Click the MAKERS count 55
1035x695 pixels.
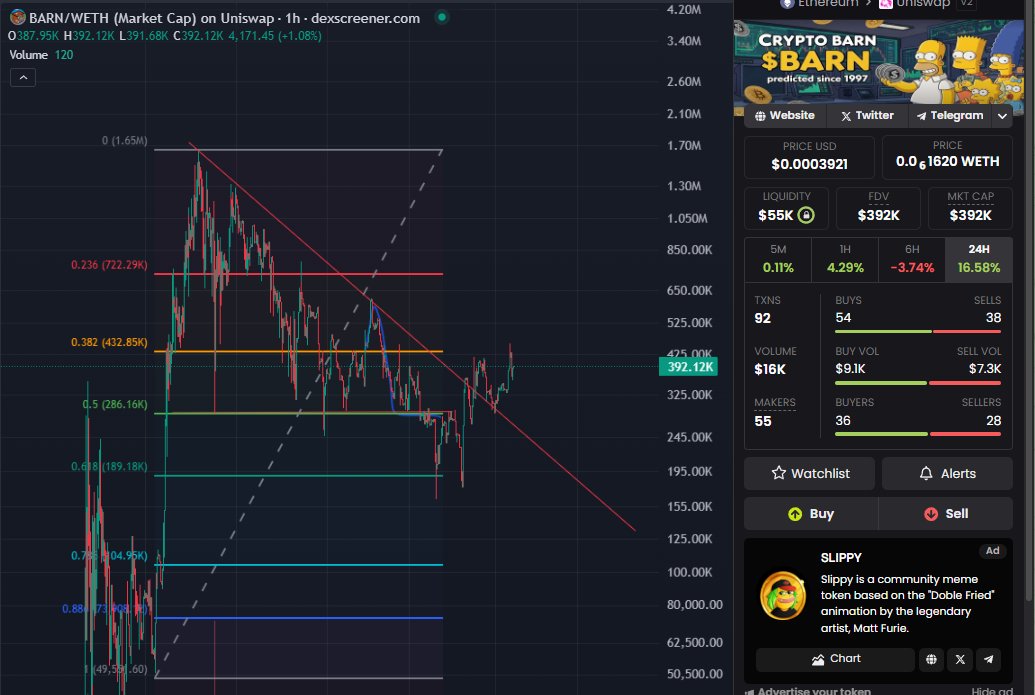(x=763, y=421)
